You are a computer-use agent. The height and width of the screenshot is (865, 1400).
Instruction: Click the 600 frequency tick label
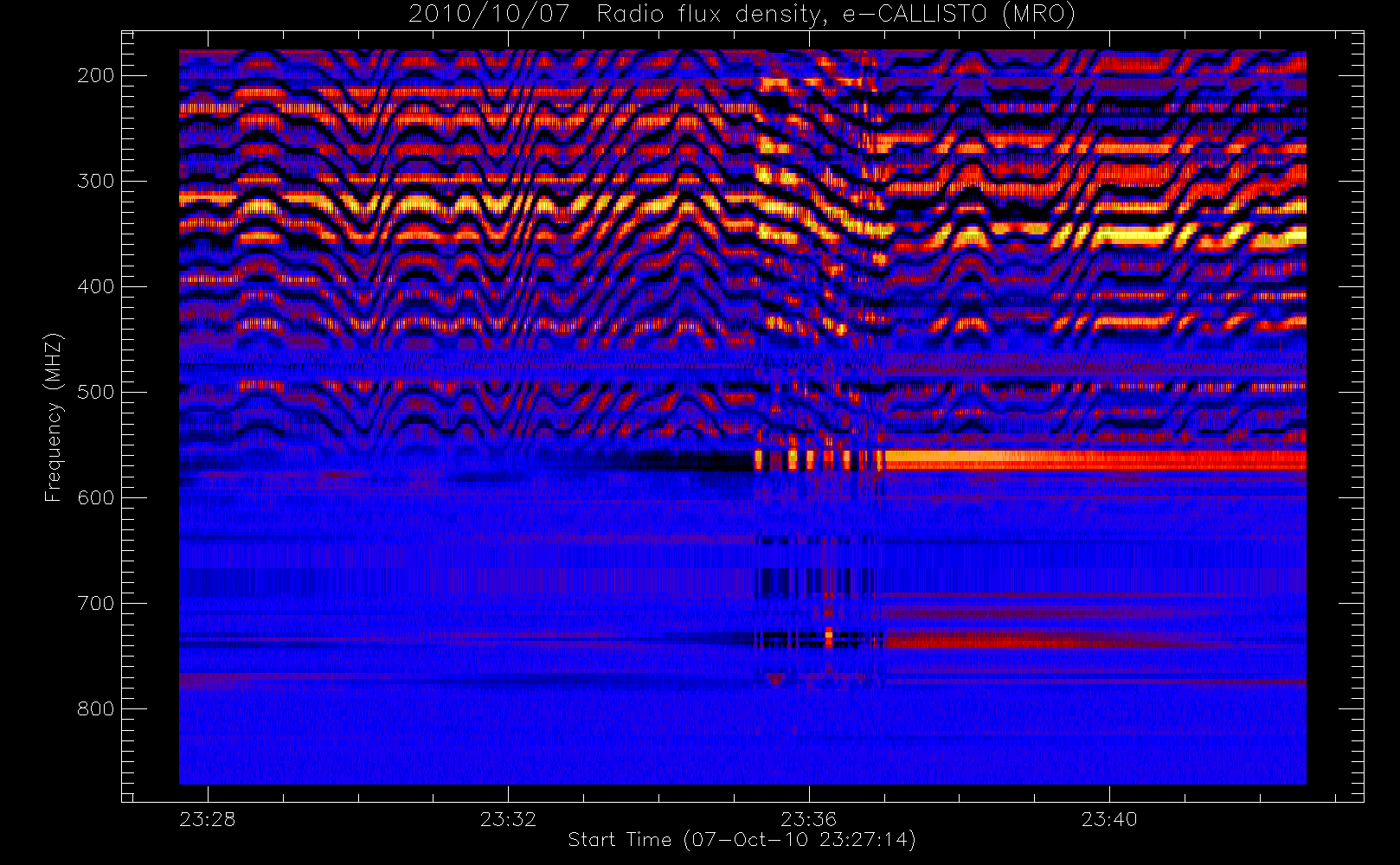click(x=96, y=497)
